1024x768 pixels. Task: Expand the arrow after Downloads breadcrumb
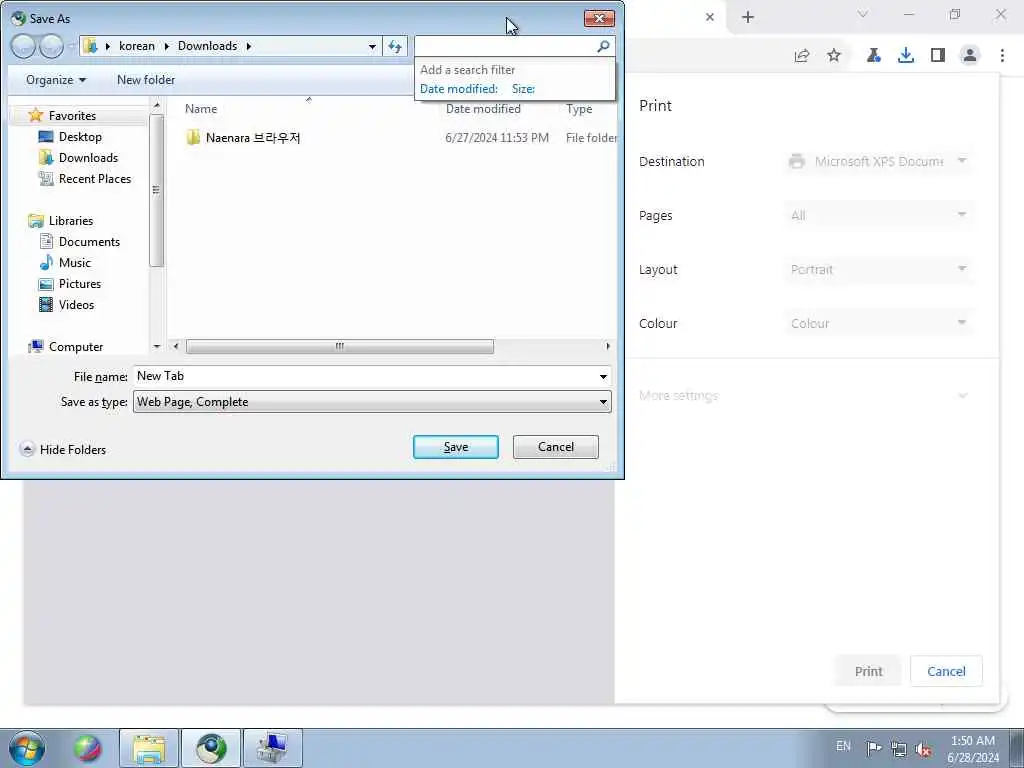[249, 46]
